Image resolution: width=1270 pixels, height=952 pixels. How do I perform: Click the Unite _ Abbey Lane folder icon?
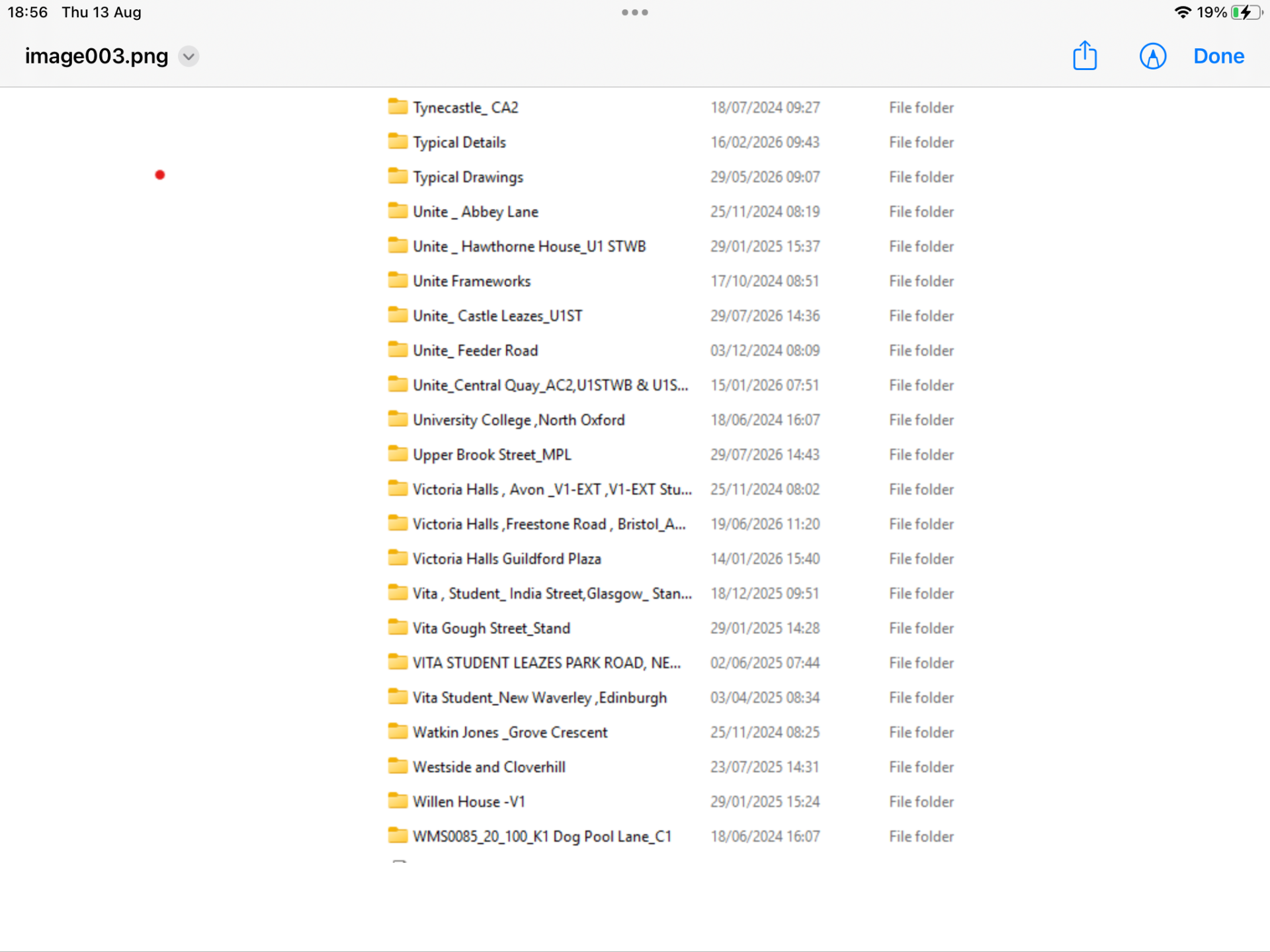coord(398,210)
